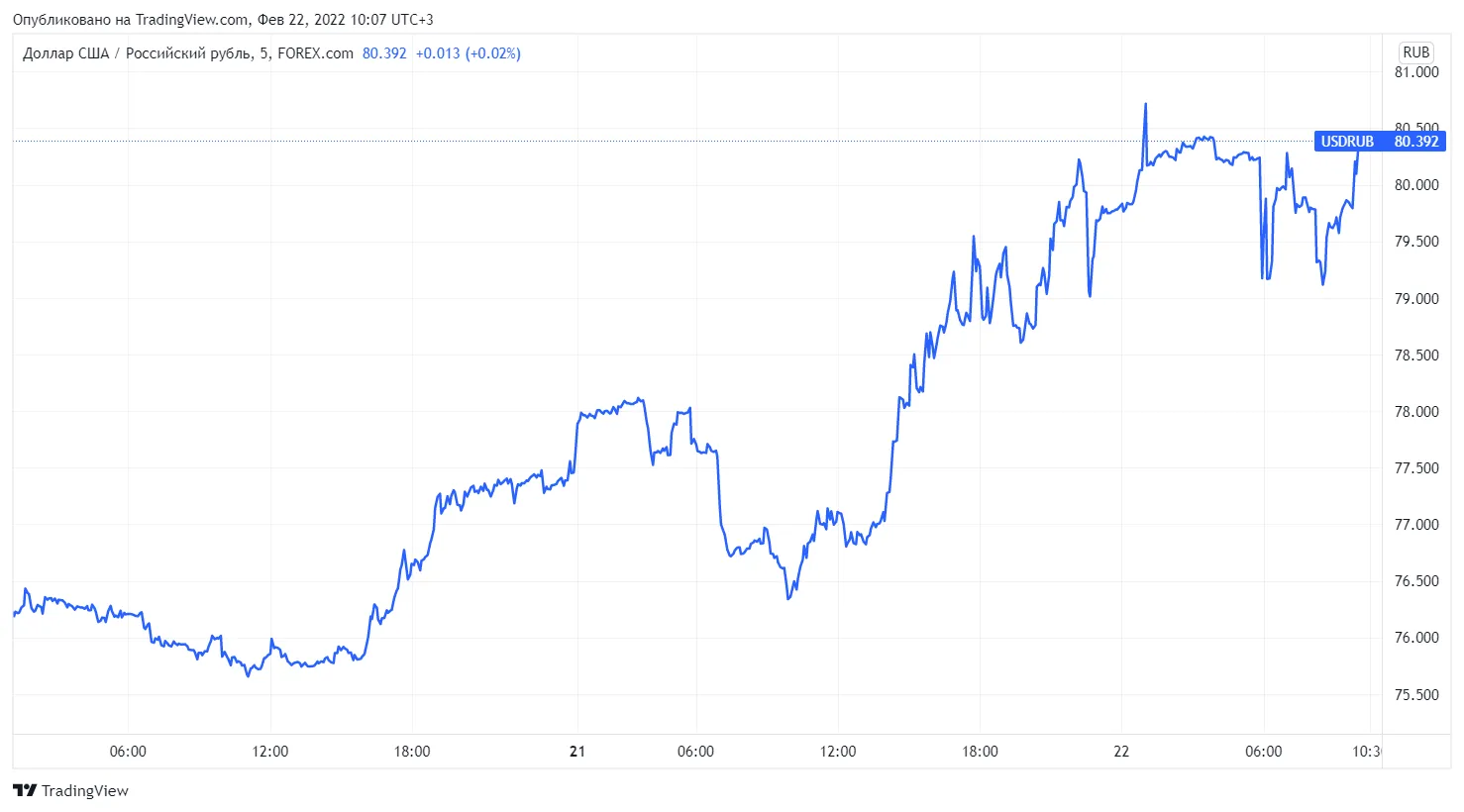Click the TradingView wordmark at bottom left

coord(85,790)
